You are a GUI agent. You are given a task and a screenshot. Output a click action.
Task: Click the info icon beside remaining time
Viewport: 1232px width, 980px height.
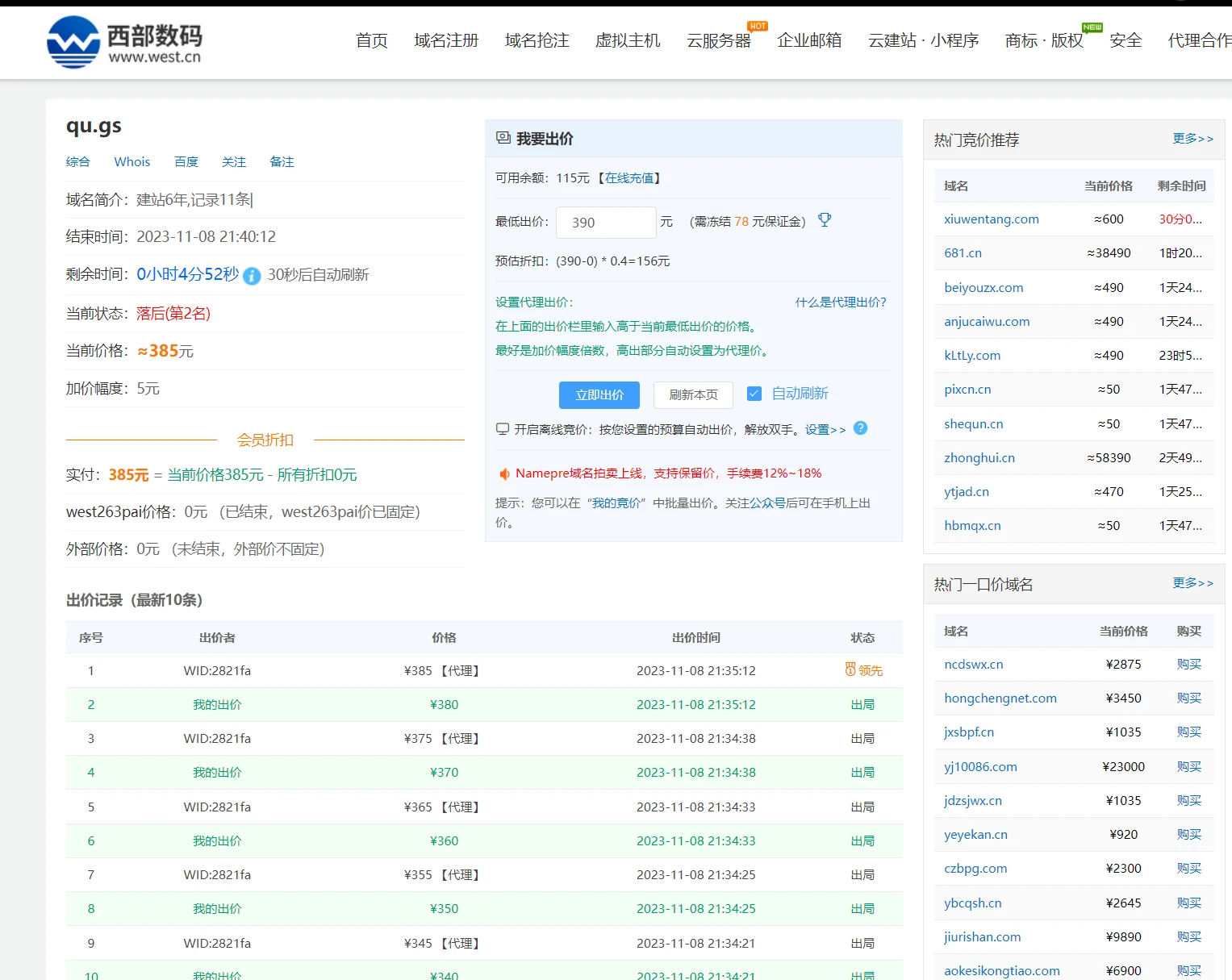pyautogui.click(x=252, y=276)
